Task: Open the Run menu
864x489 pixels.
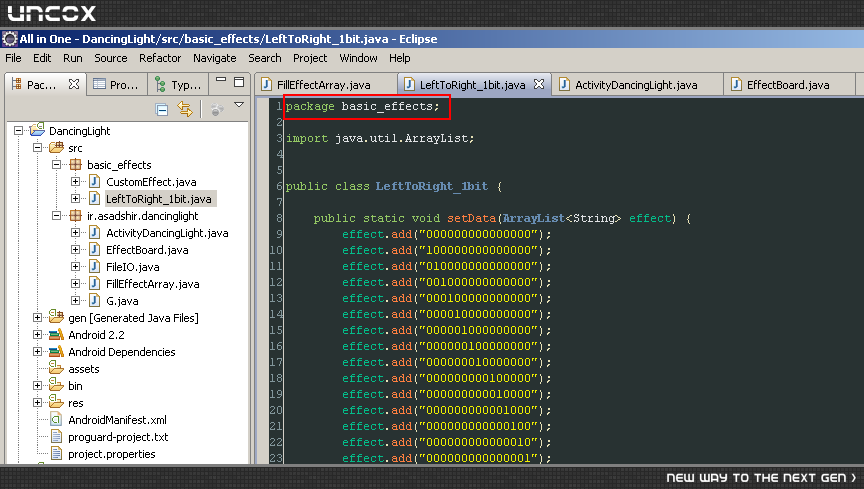Action: pyautogui.click(x=73, y=58)
